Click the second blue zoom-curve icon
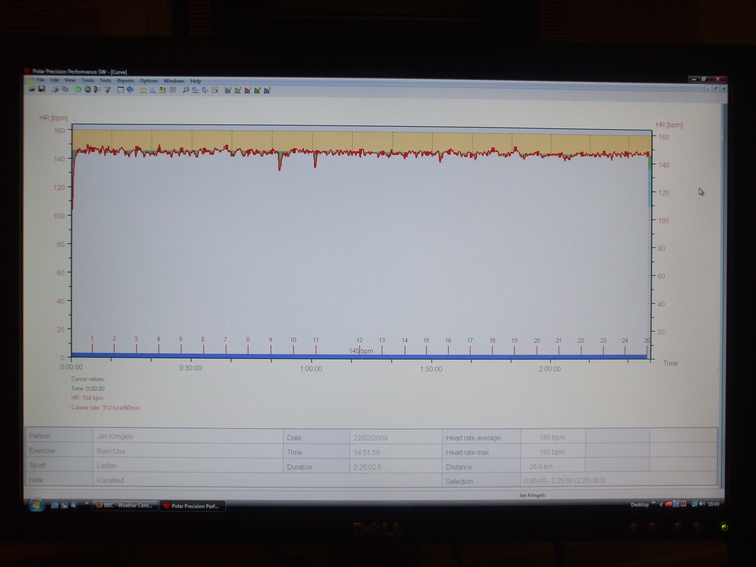The width and height of the screenshot is (756, 567). pos(205,90)
